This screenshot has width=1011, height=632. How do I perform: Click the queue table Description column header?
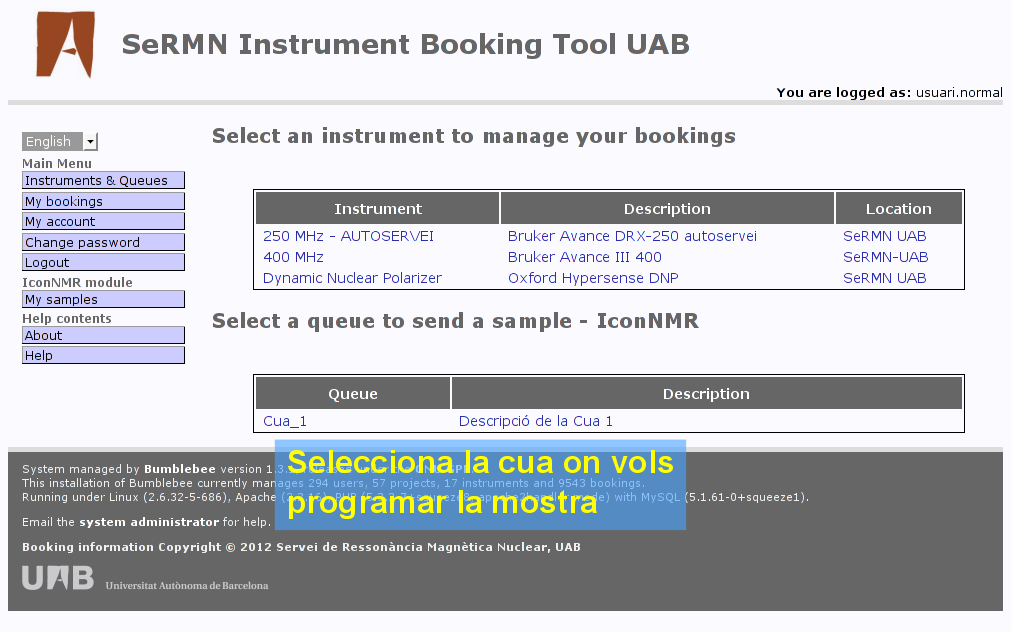706,393
